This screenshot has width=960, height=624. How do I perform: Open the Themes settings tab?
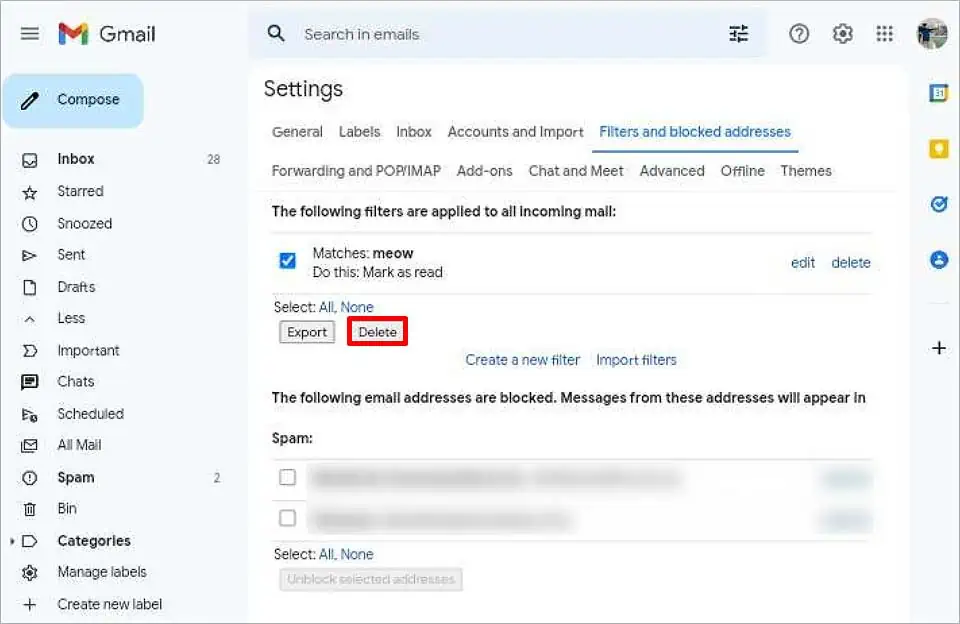806,171
